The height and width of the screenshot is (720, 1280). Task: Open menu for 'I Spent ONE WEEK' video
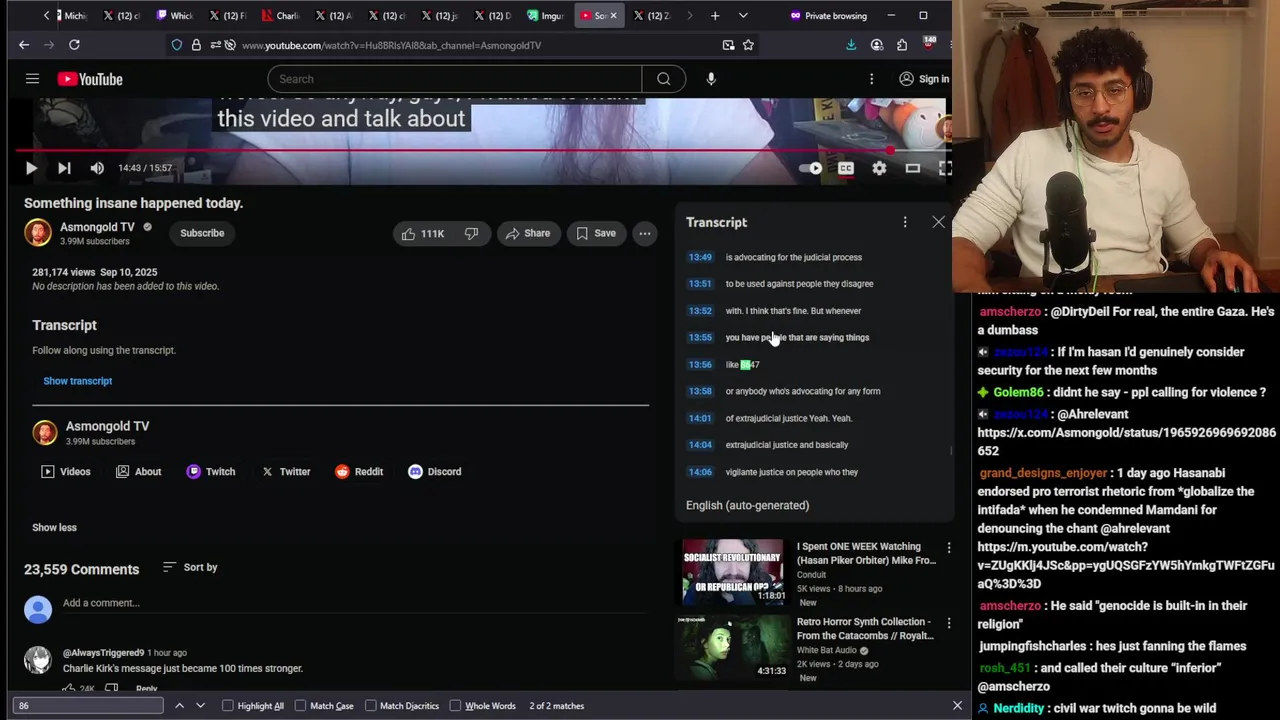[949, 548]
